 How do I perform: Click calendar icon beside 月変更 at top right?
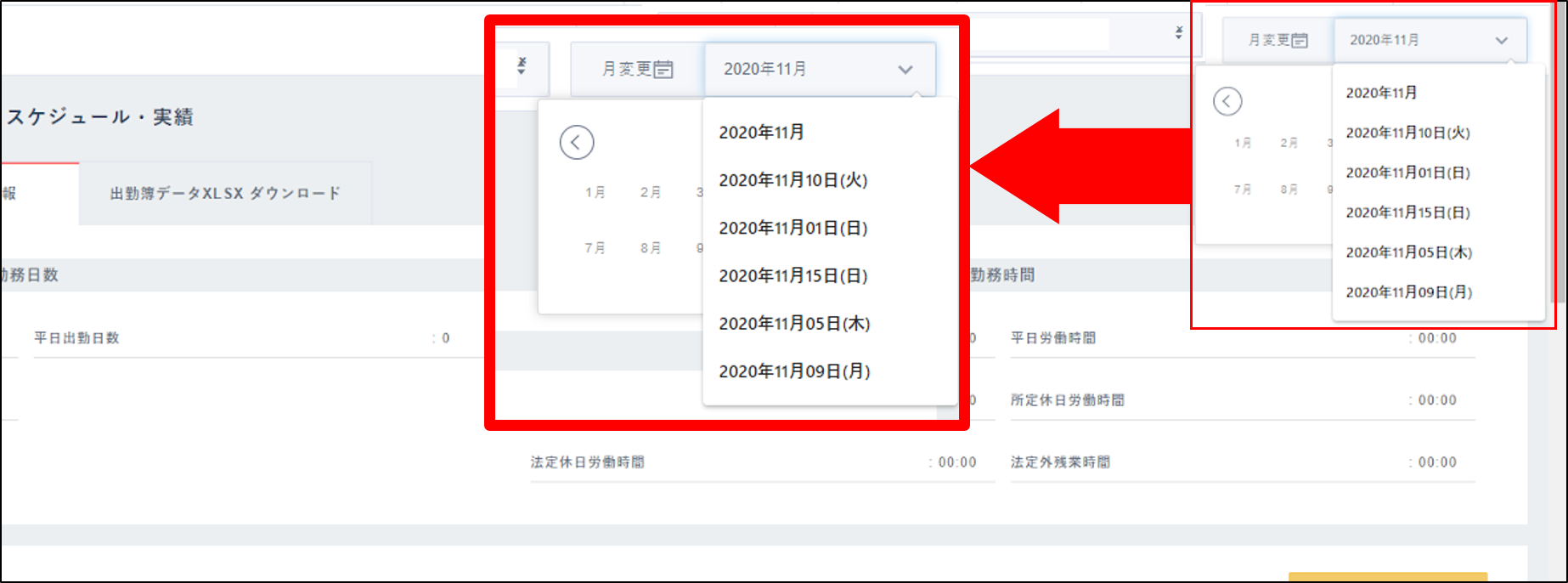coord(1299,41)
